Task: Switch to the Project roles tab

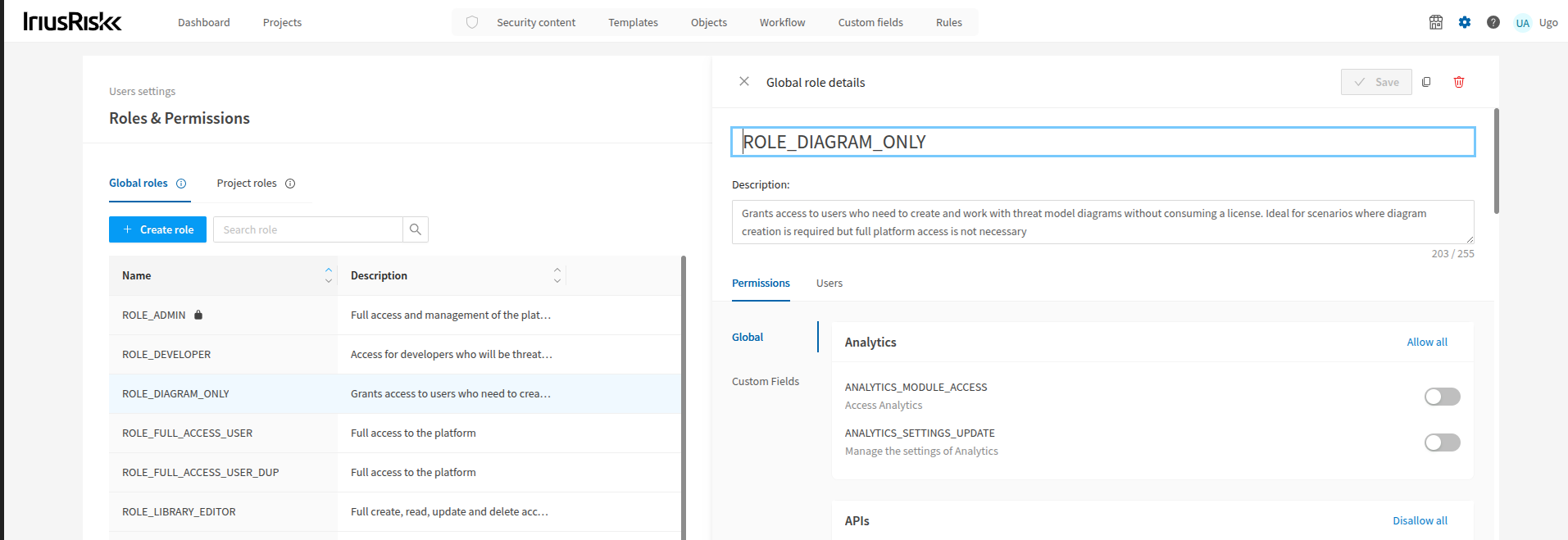Action: [247, 184]
